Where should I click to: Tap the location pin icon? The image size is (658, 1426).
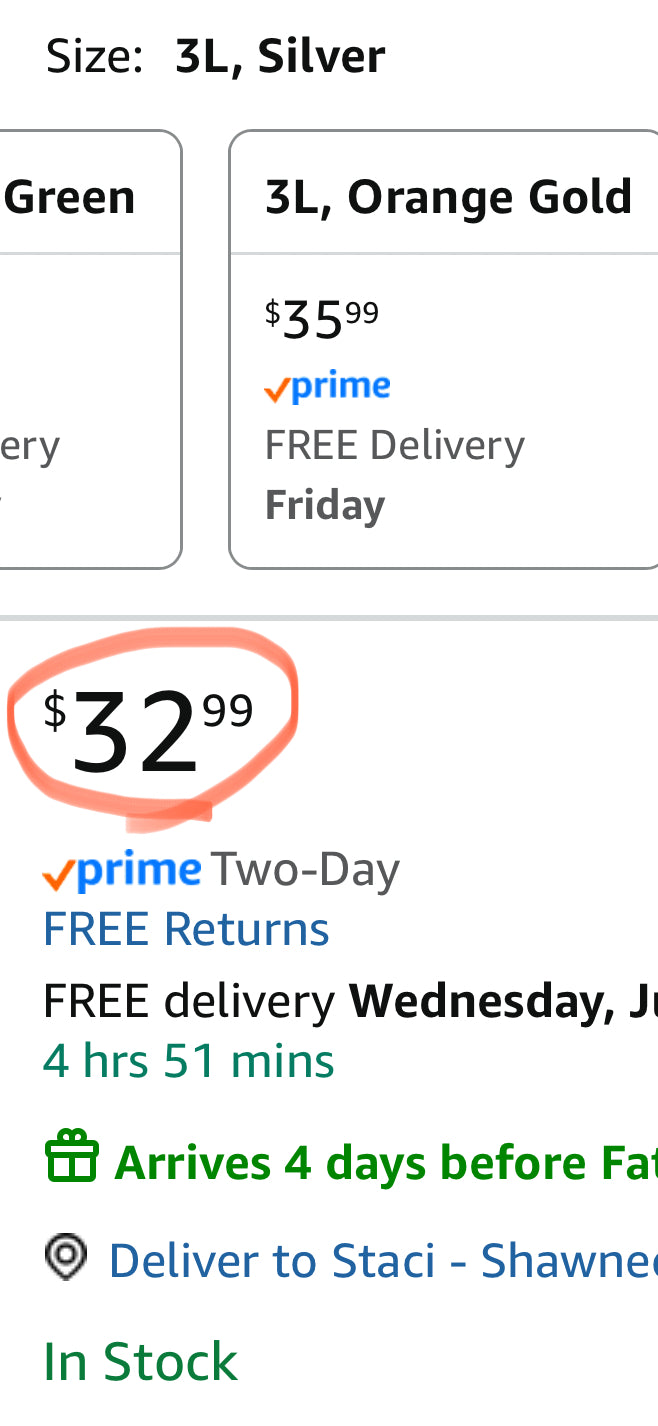coord(67,1257)
